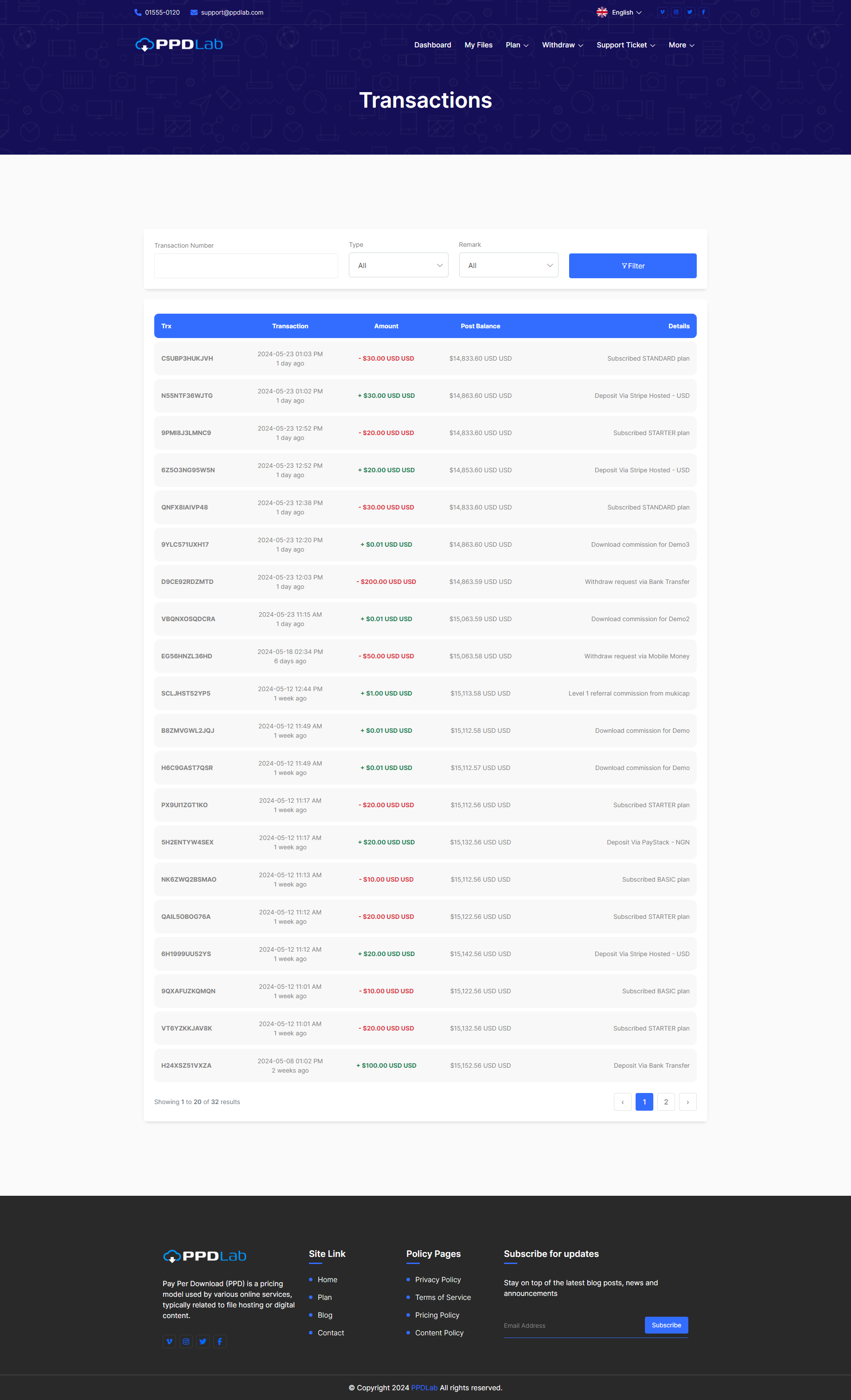
Task: Click the Facebook icon in the top bar
Action: pos(703,12)
